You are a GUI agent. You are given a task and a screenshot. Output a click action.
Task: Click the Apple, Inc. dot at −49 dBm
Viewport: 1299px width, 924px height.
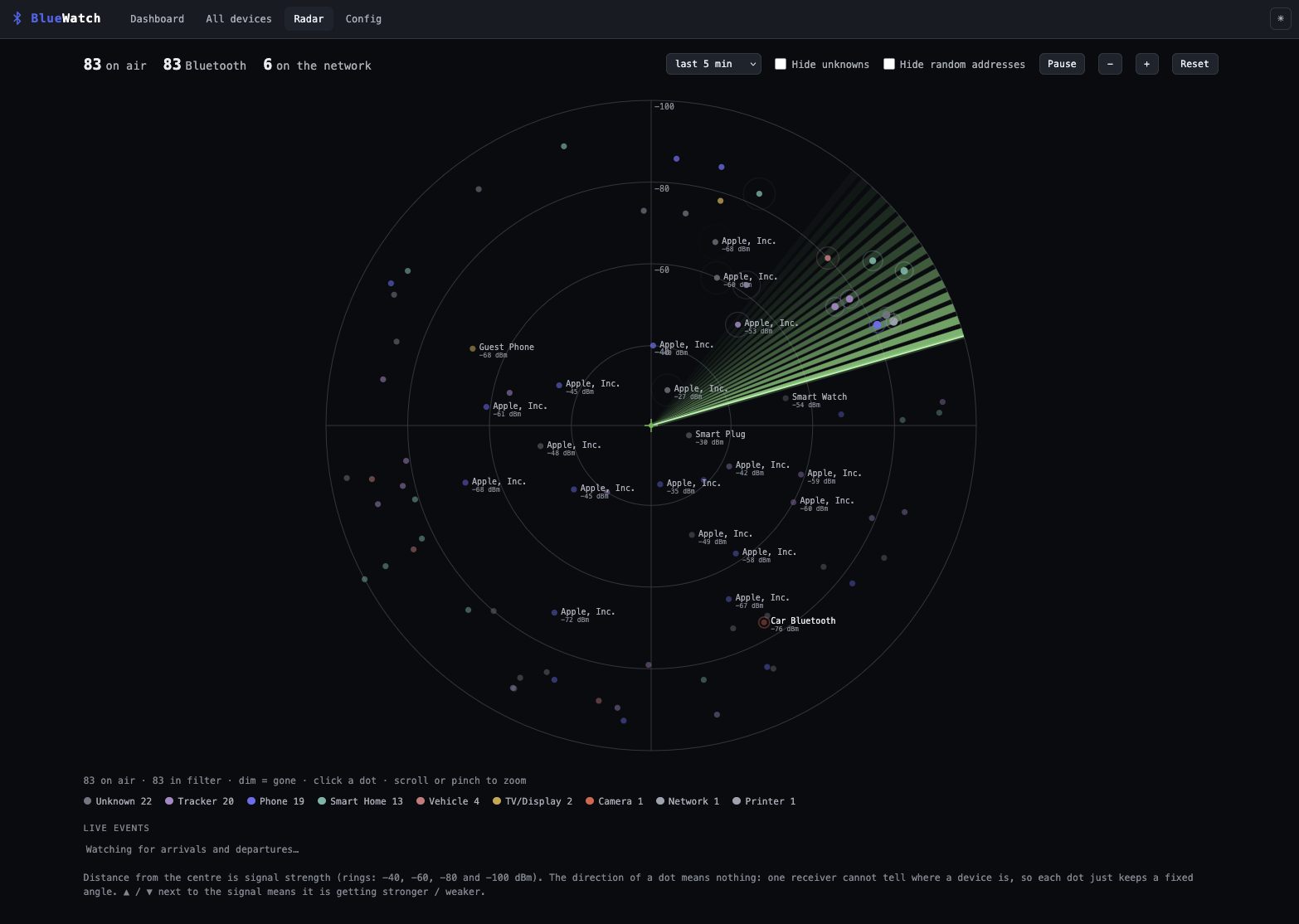click(x=692, y=535)
